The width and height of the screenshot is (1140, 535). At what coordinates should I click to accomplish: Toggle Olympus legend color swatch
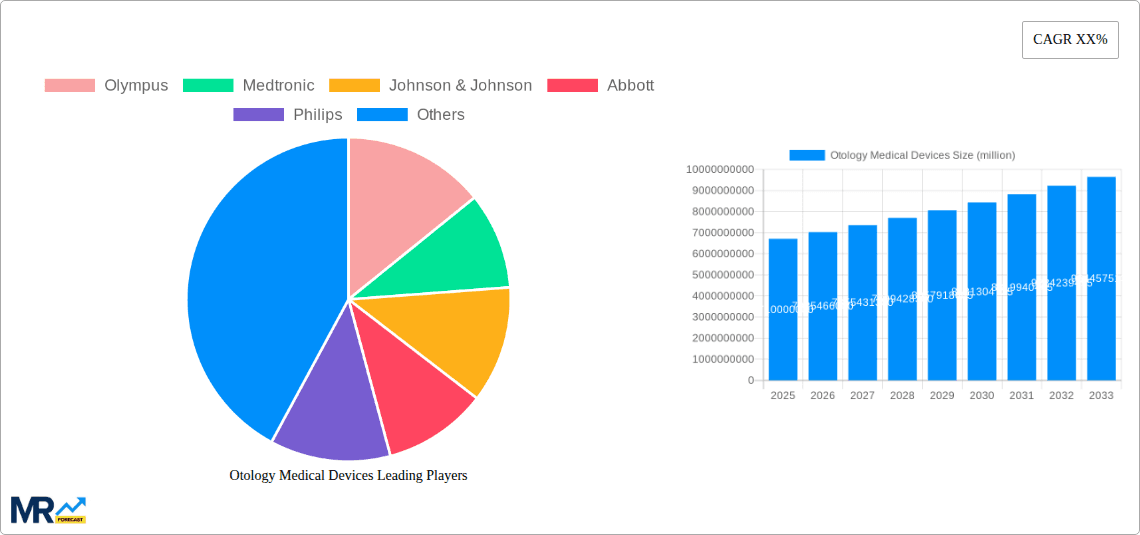[69, 86]
